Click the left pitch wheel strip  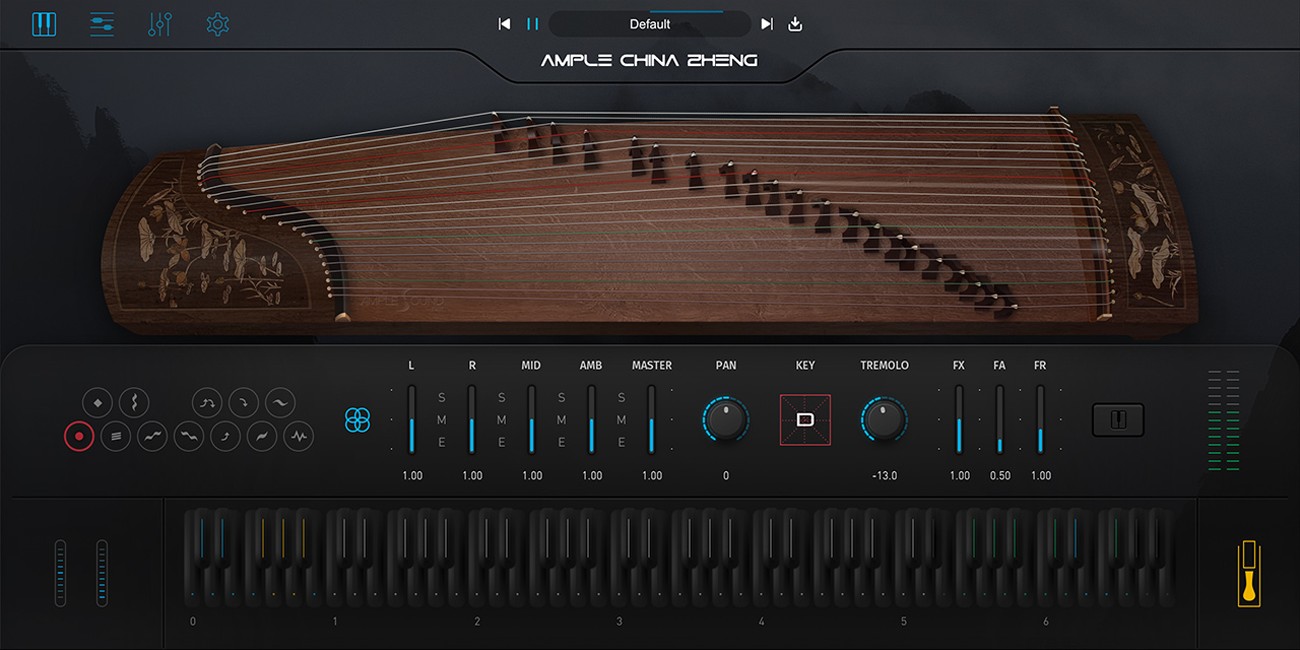pos(60,573)
